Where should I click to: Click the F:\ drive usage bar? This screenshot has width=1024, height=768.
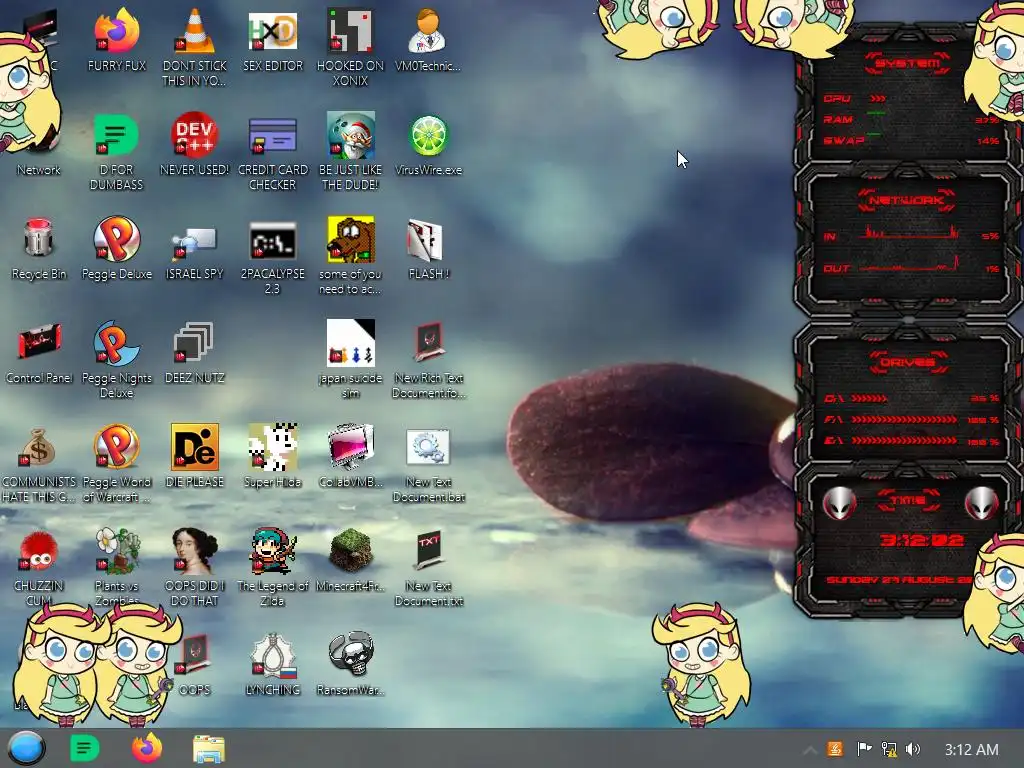coord(904,420)
